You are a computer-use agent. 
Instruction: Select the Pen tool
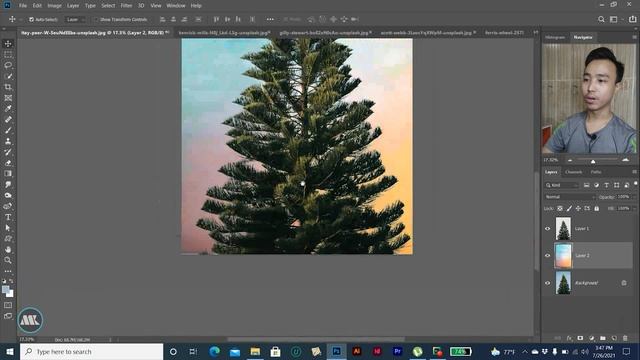[x=8, y=206]
